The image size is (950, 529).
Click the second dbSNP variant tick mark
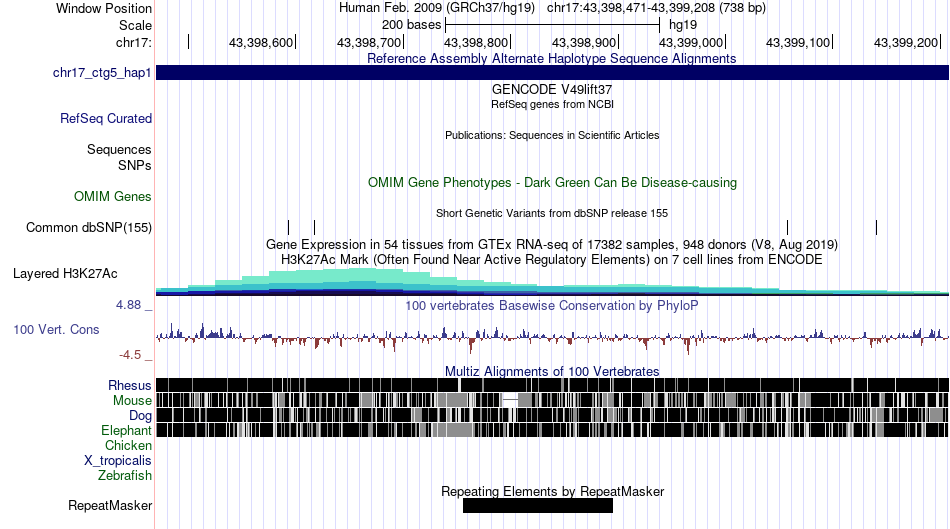click(314, 227)
